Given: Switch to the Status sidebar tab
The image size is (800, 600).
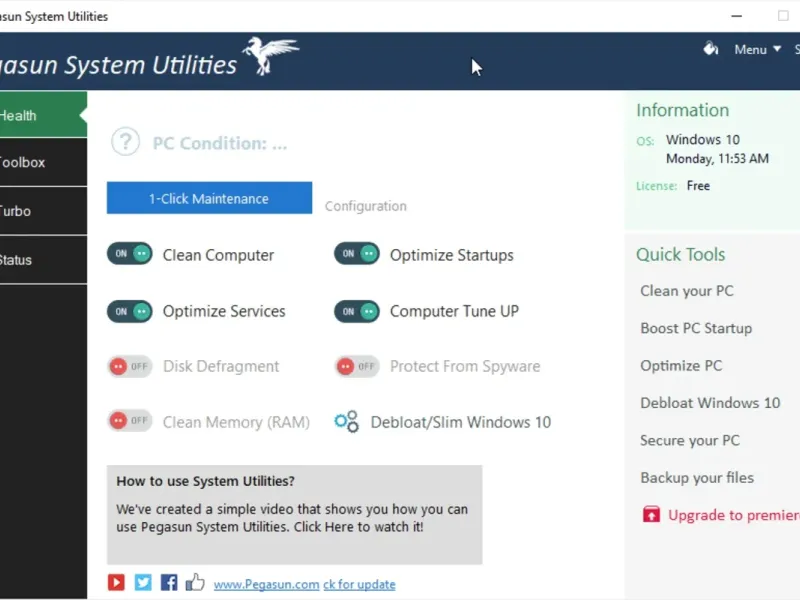Looking at the screenshot, I should 43,260.
